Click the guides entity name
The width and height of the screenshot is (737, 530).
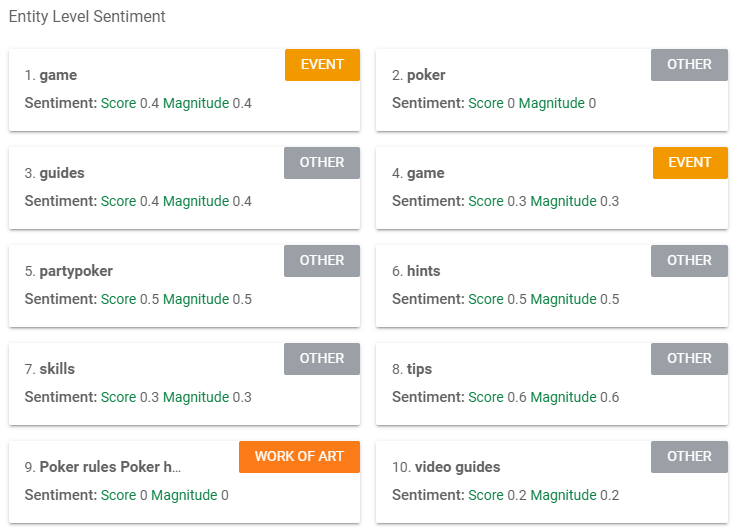(62, 173)
